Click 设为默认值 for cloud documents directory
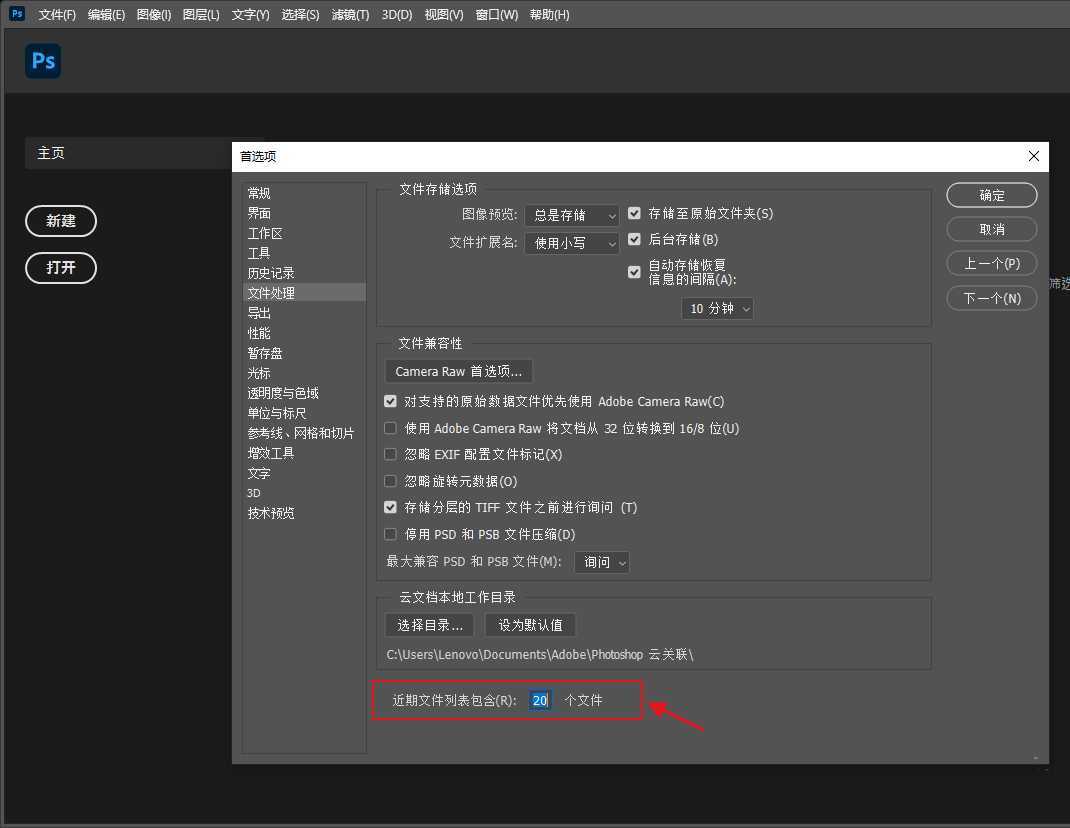 click(x=529, y=624)
